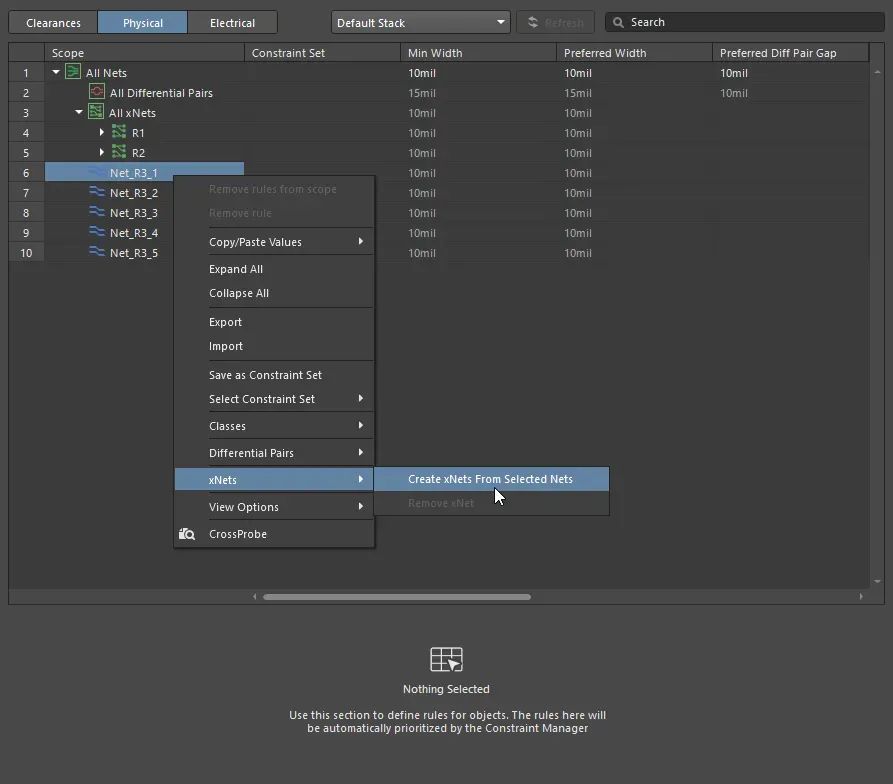Image resolution: width=893 pixels, height=784 pixels.
Task: Click the net icon beside Net_R3_3
Action: (97, 212)
